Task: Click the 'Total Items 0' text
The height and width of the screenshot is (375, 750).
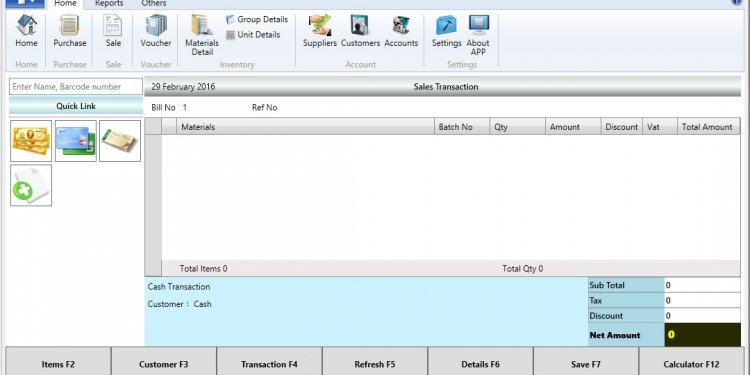Action: coord(203,269)
